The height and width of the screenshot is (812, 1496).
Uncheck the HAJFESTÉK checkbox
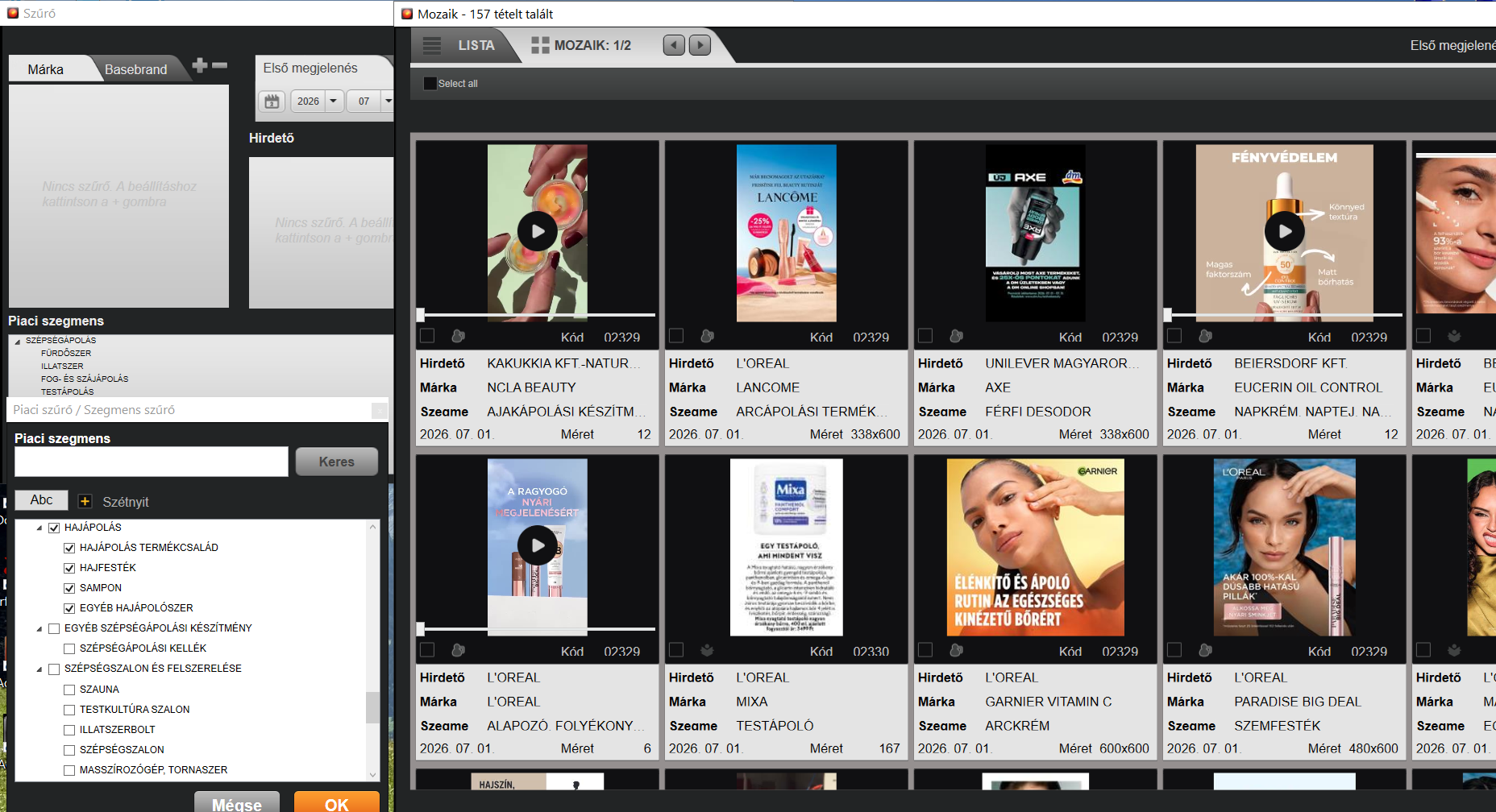click(69, 568)
